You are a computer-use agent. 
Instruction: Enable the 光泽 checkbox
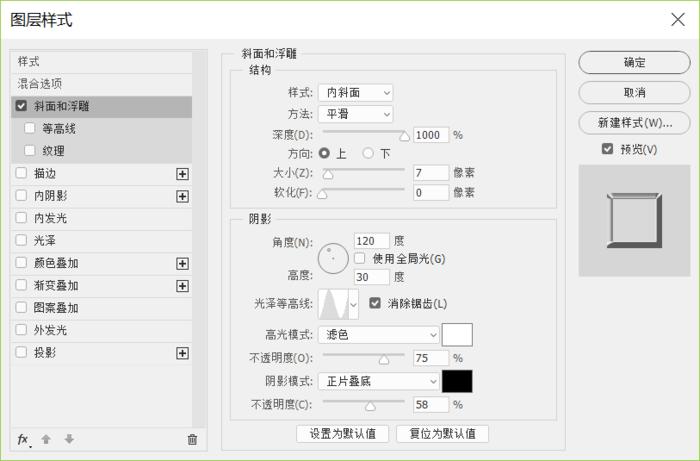tap(21, 240)
